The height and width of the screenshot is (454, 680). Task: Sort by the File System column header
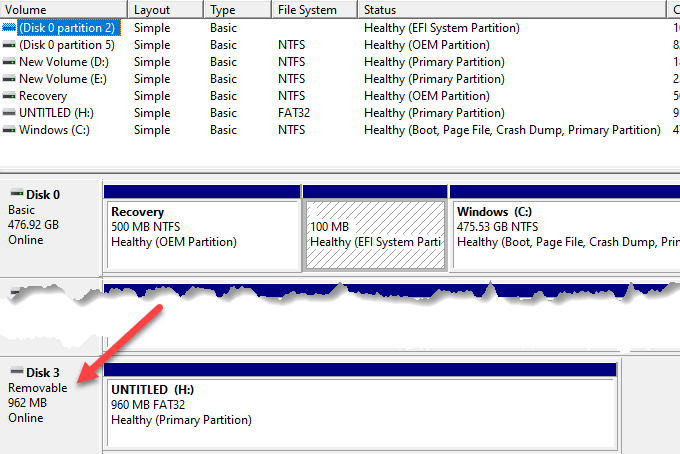[x=313, y=10]
